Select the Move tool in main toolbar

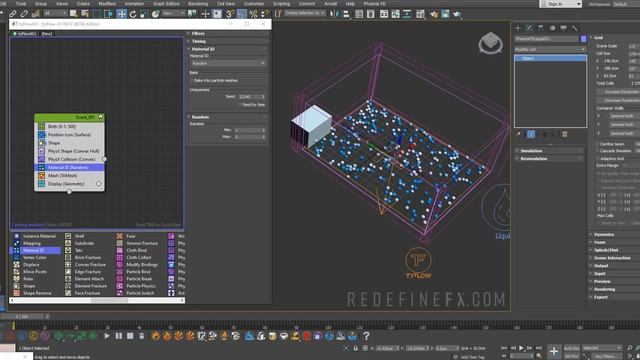pyautogui.click(x=121, y=14)
